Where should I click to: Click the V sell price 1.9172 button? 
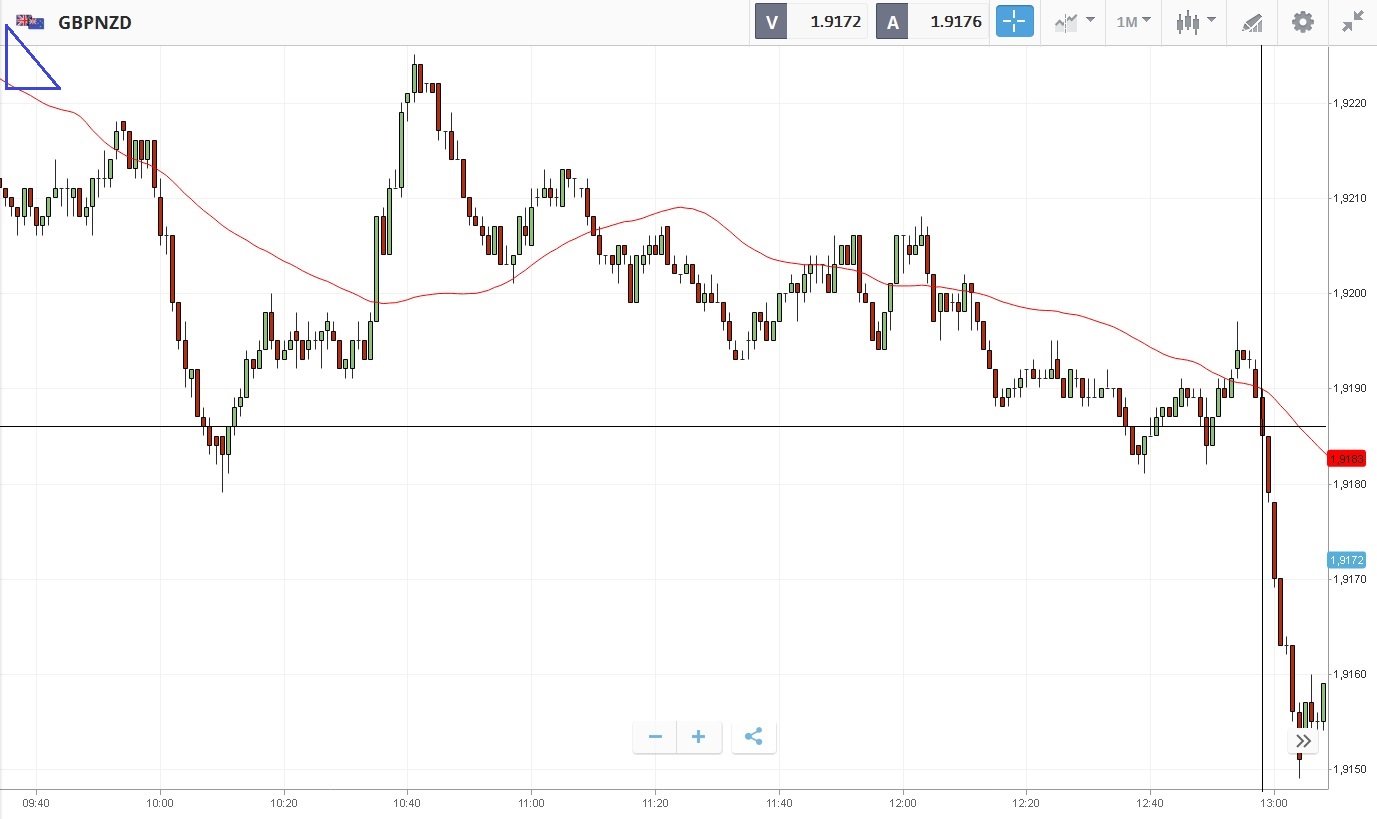811,22
